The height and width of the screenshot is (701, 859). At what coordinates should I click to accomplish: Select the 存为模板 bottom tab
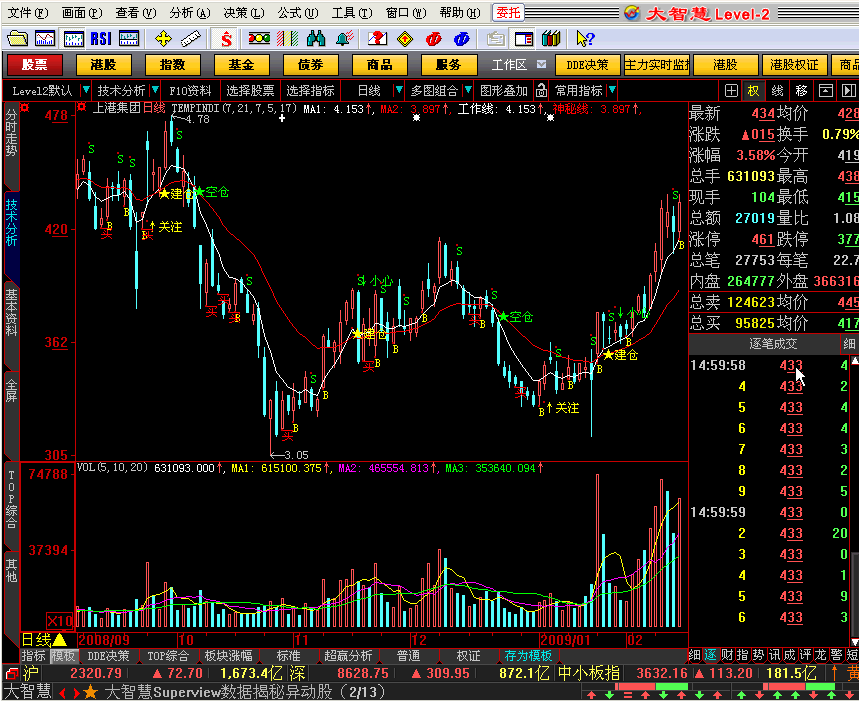tap(528, 656)
